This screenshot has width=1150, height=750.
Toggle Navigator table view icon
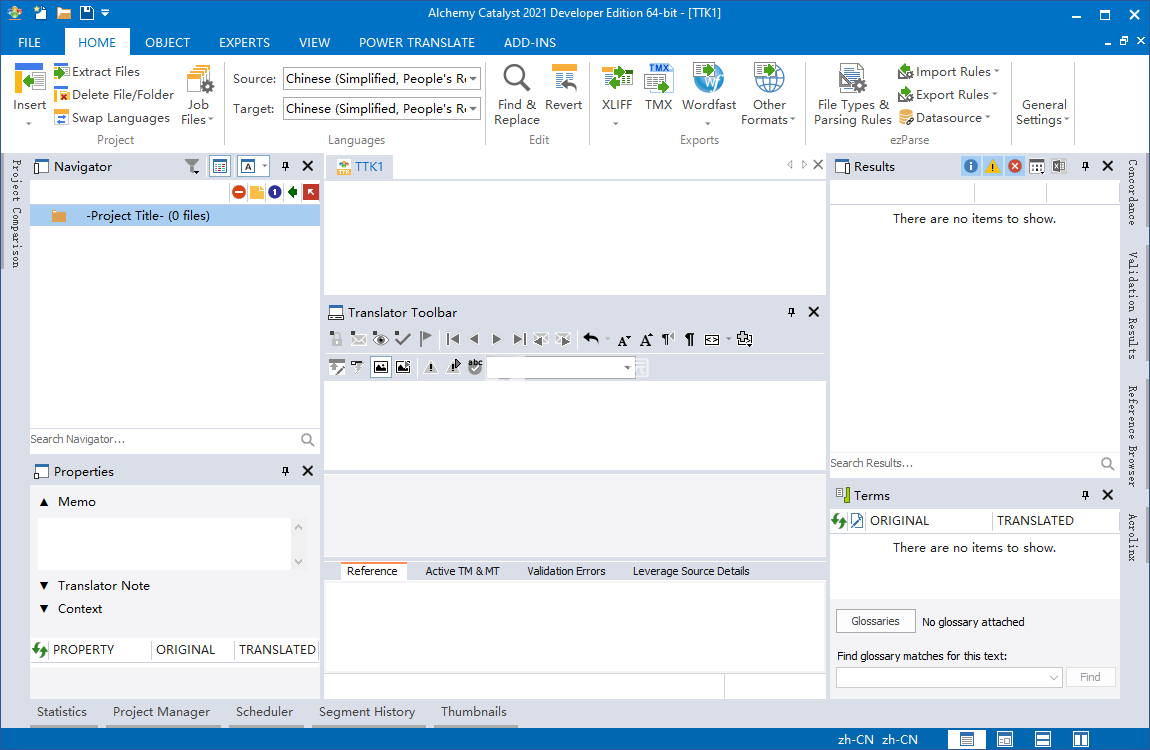click(x=219, y=166)
